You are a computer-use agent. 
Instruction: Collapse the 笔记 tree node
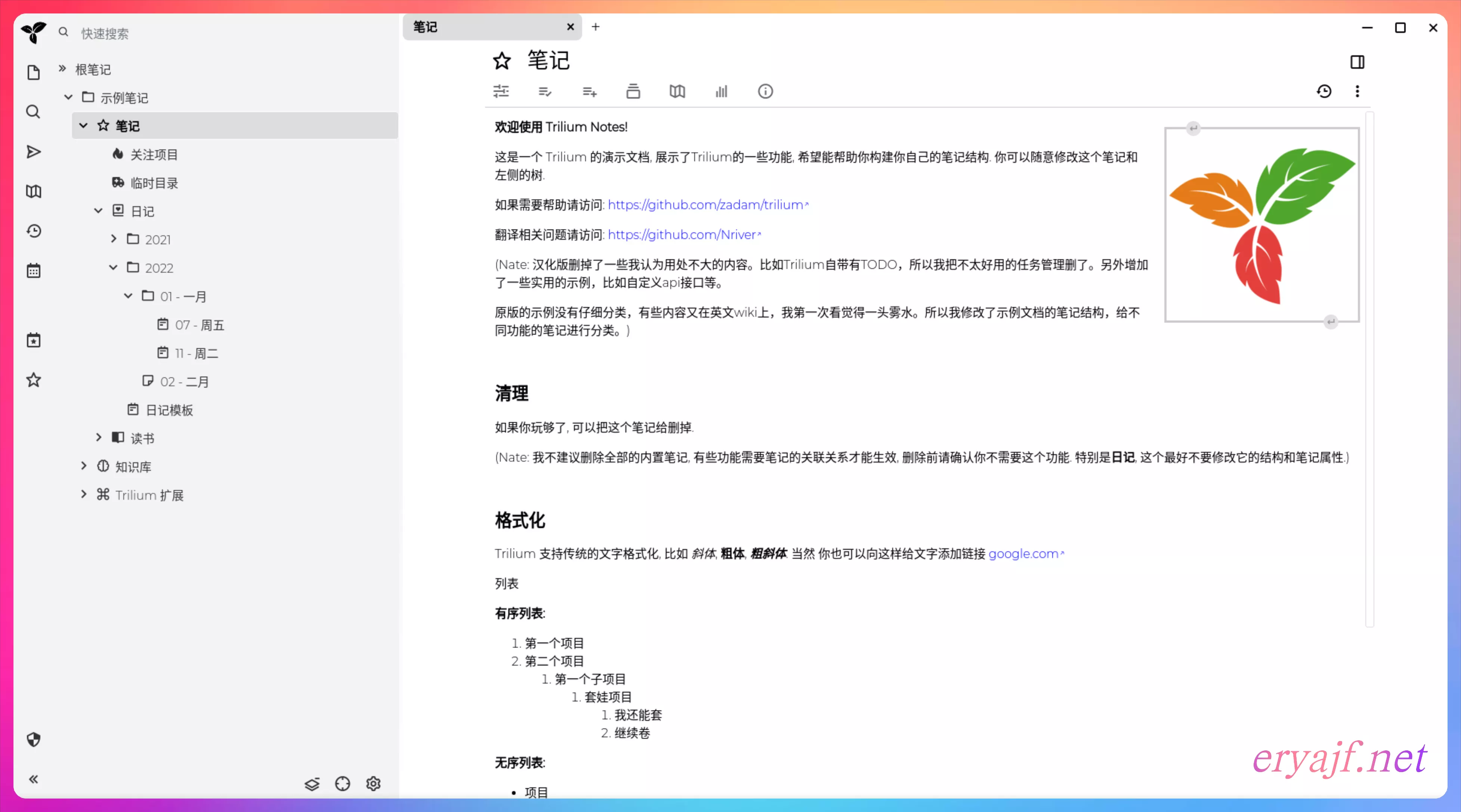tap(83, 125)
